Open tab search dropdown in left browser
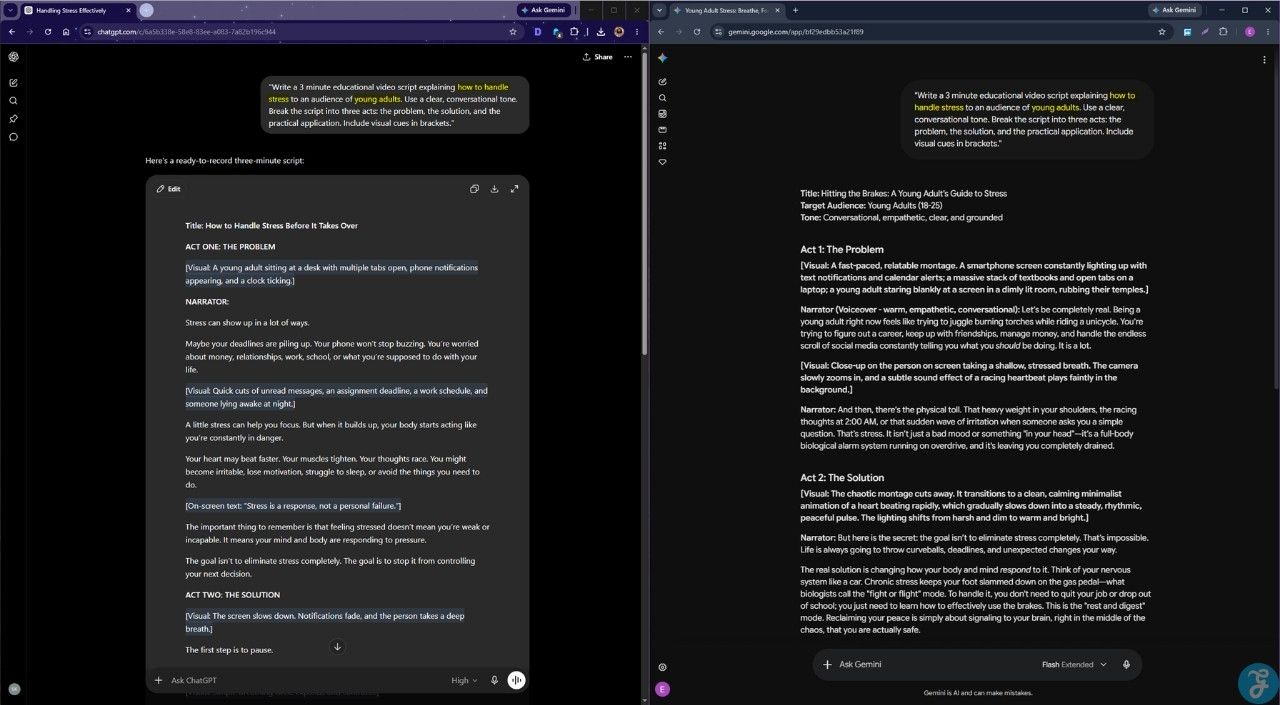The width and height of the screenshot is (1280, 705). [x=9, y=10]
